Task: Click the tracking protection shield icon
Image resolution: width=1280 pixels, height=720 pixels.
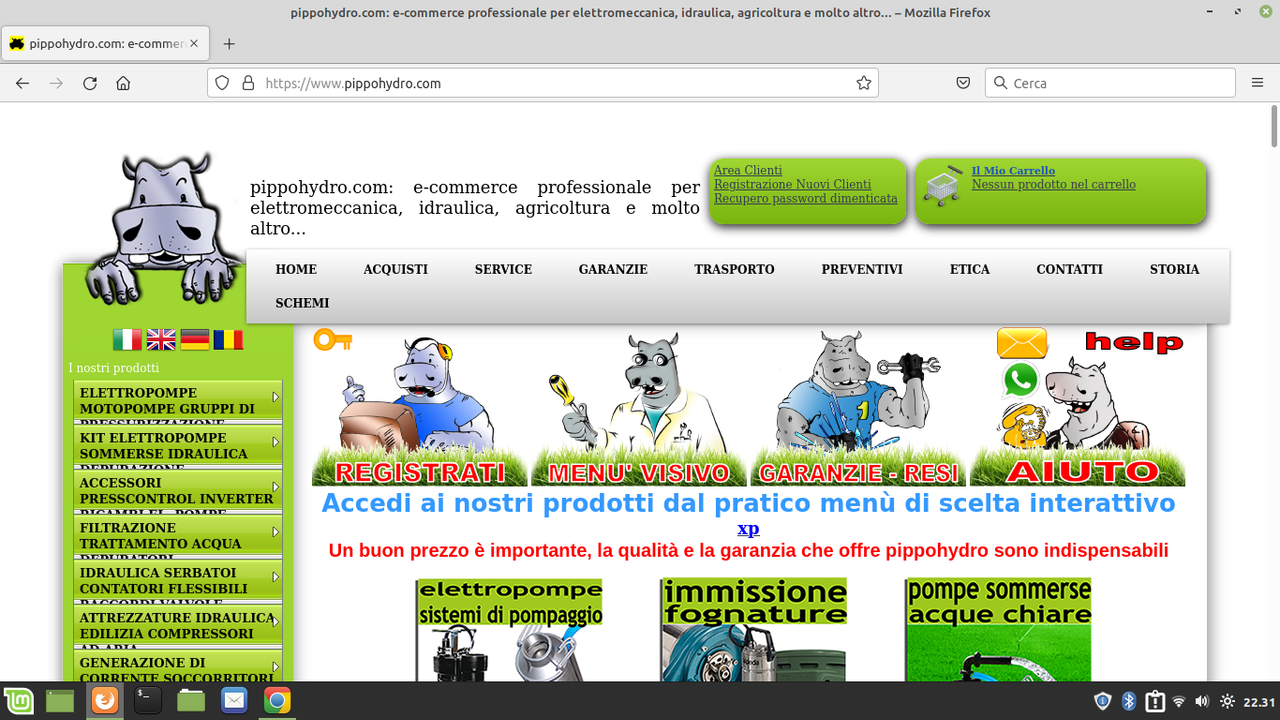Action: pyautogui.click(x=222, y=83)
